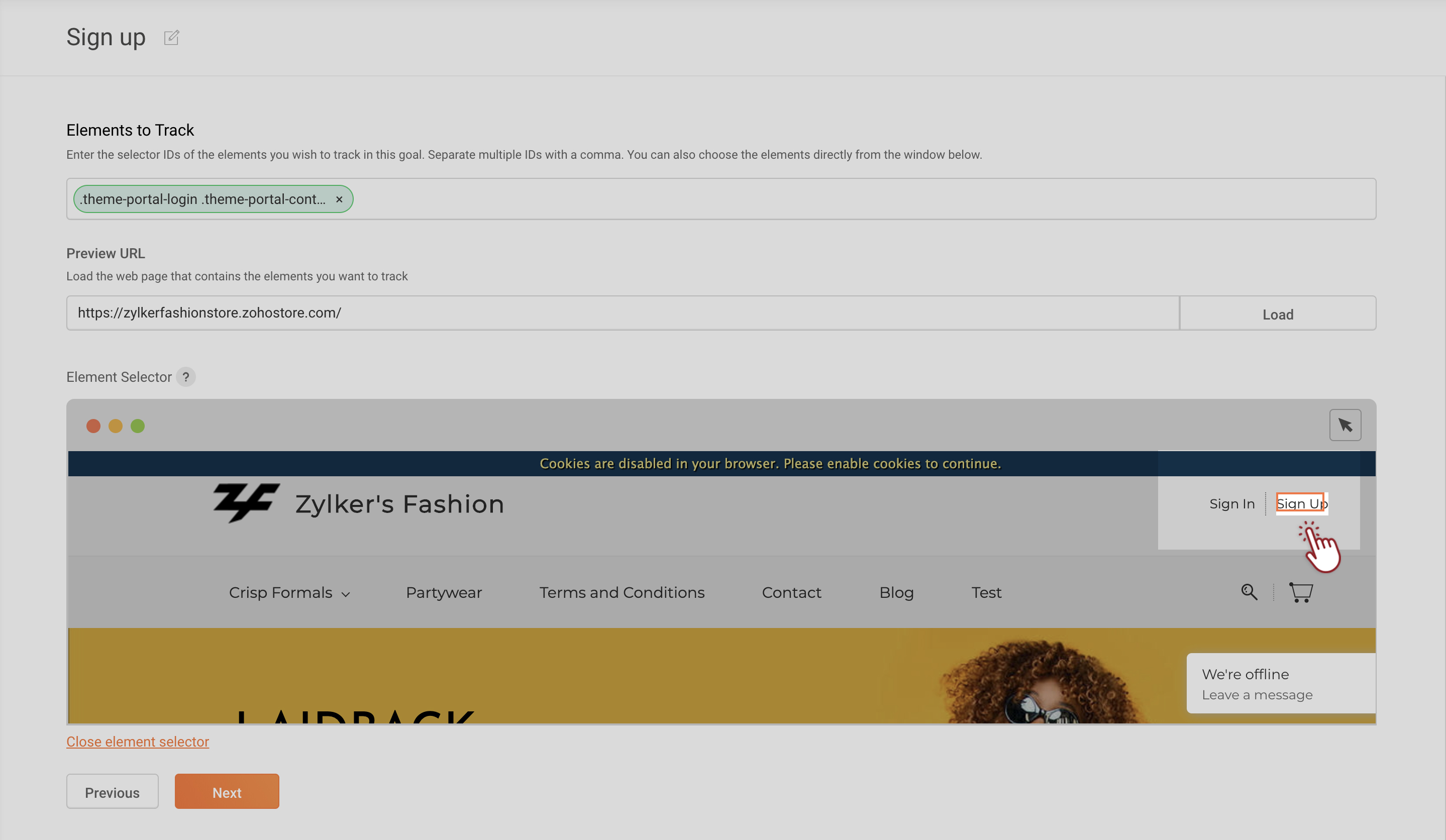Open Terms and Conditions menu item
This screenshot has height=840, width=1446.
(x=622, y=593)
